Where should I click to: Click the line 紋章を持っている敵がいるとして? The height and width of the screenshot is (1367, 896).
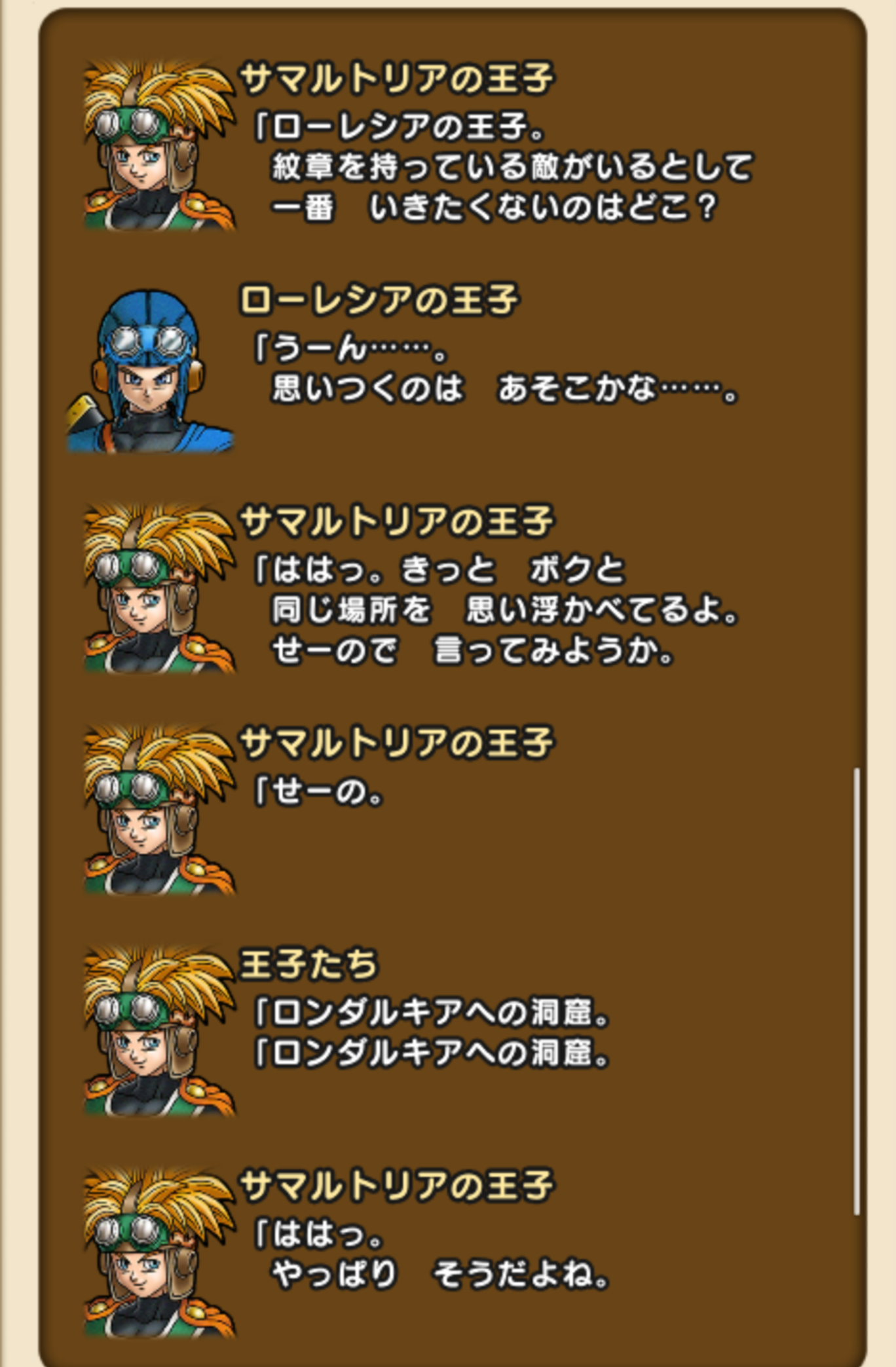[x=513, y=166]
